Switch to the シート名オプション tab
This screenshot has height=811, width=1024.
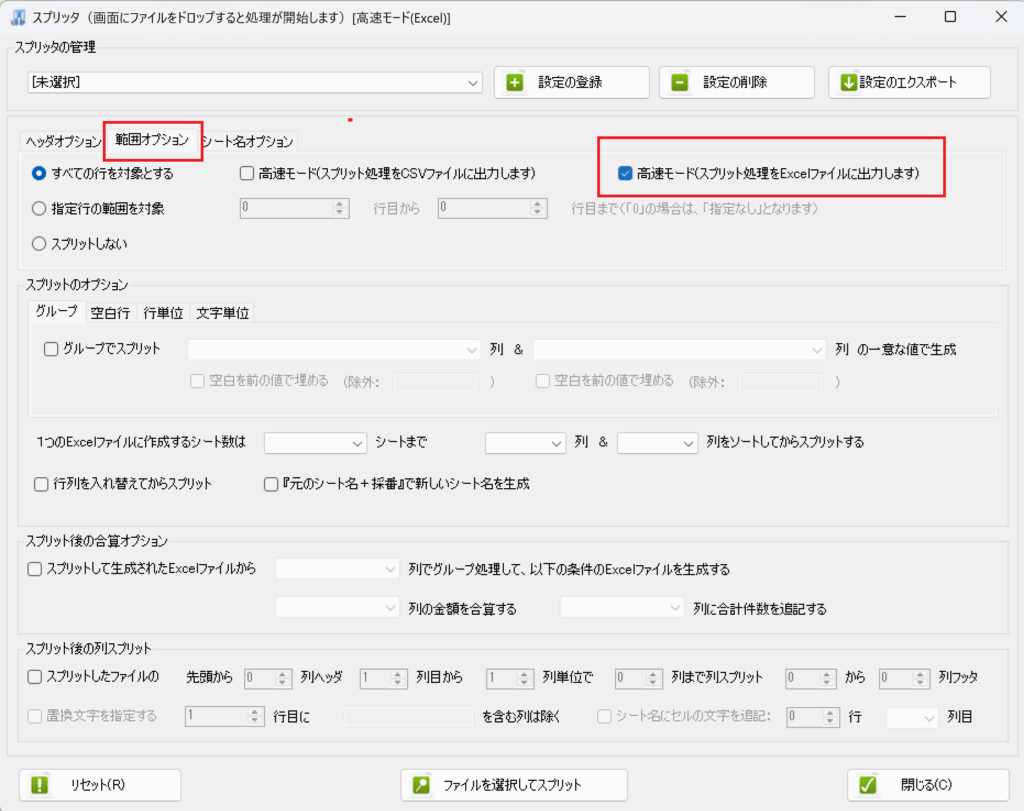[x=248, y=141]
